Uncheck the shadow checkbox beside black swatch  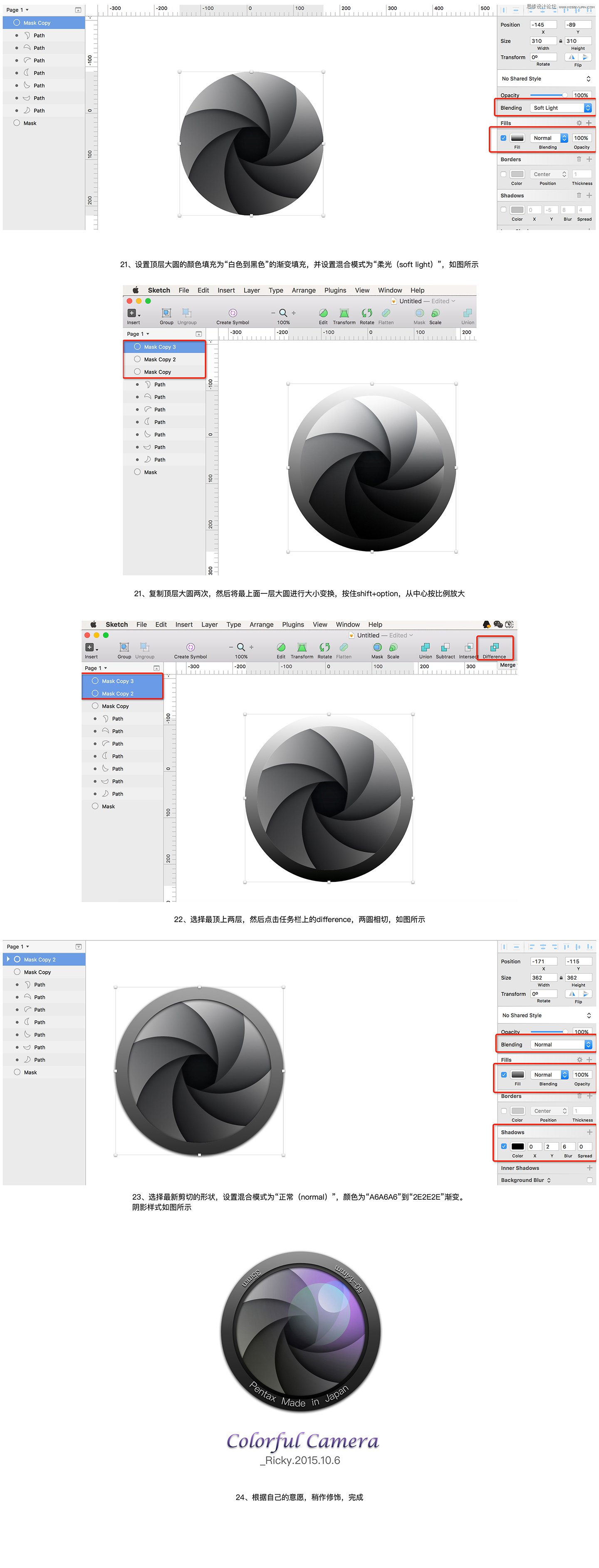(x=503, y=1146)
